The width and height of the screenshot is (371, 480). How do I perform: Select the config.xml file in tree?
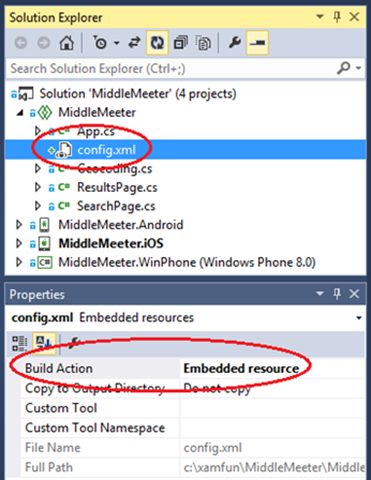(106, 150)
